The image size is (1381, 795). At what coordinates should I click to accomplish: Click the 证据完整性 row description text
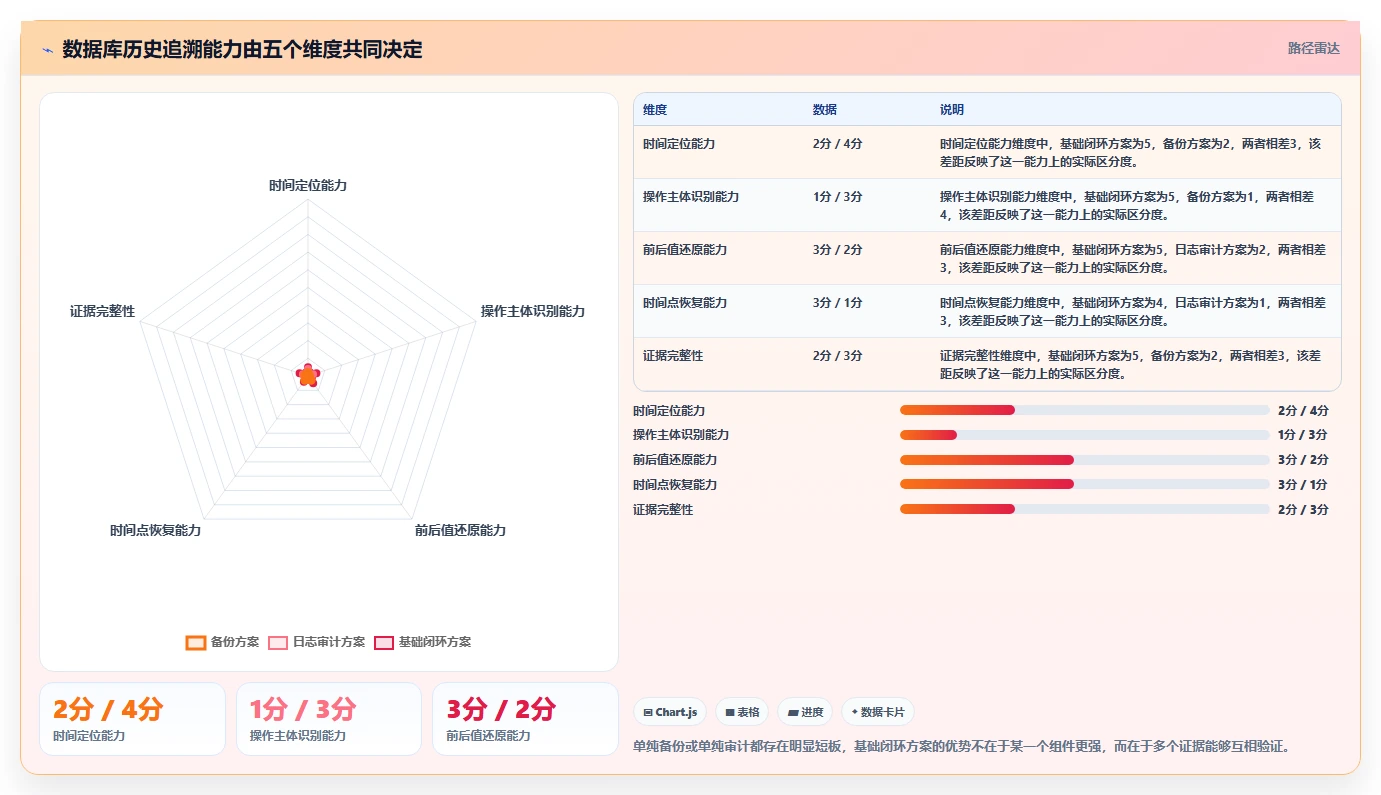[1130, 364]
